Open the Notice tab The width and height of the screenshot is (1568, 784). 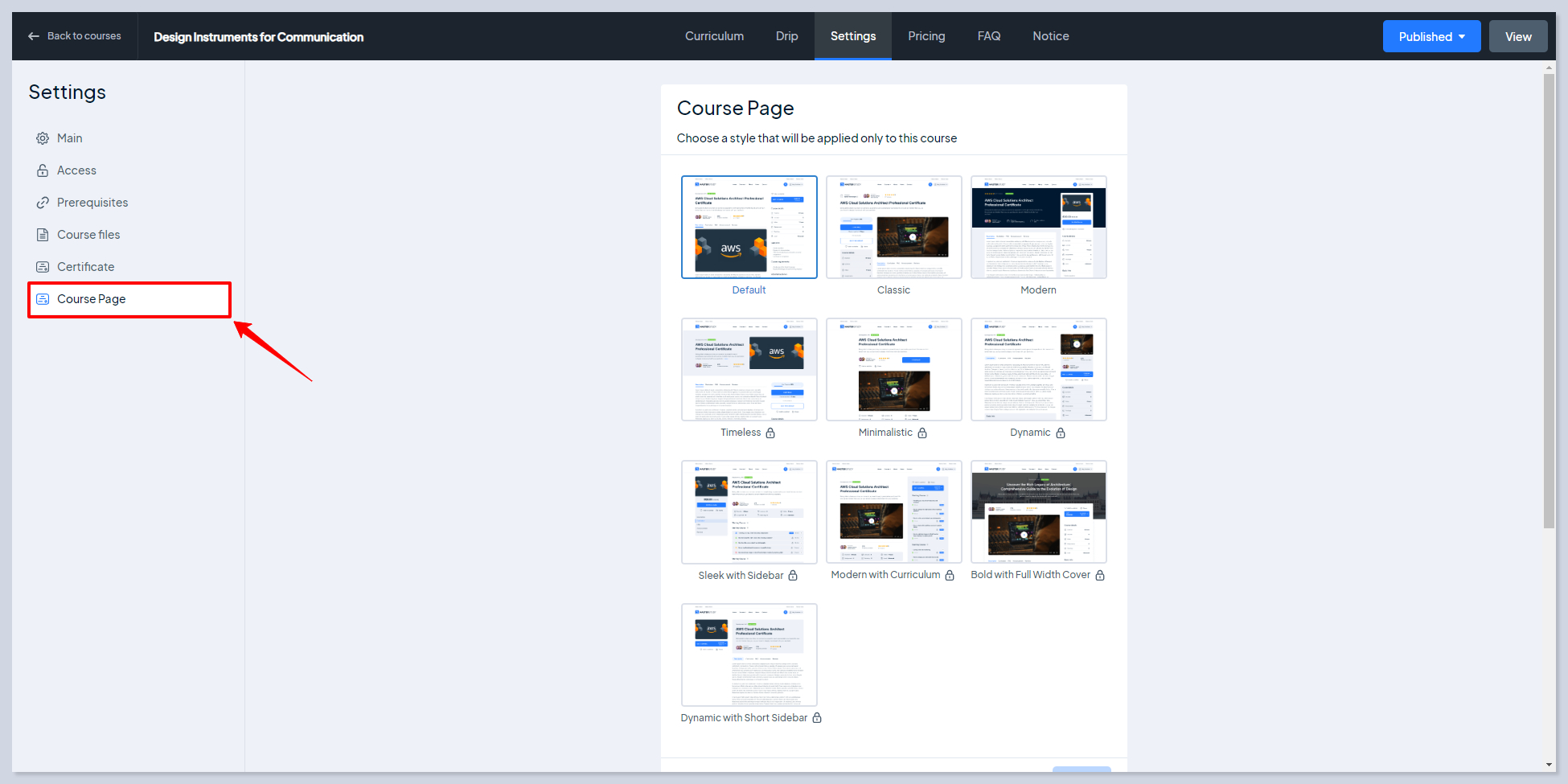click(1050, 36)
